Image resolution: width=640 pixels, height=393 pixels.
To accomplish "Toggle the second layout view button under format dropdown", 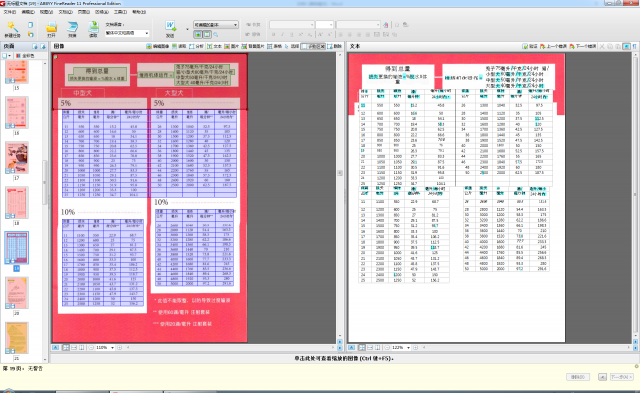I will pos(207,35).
